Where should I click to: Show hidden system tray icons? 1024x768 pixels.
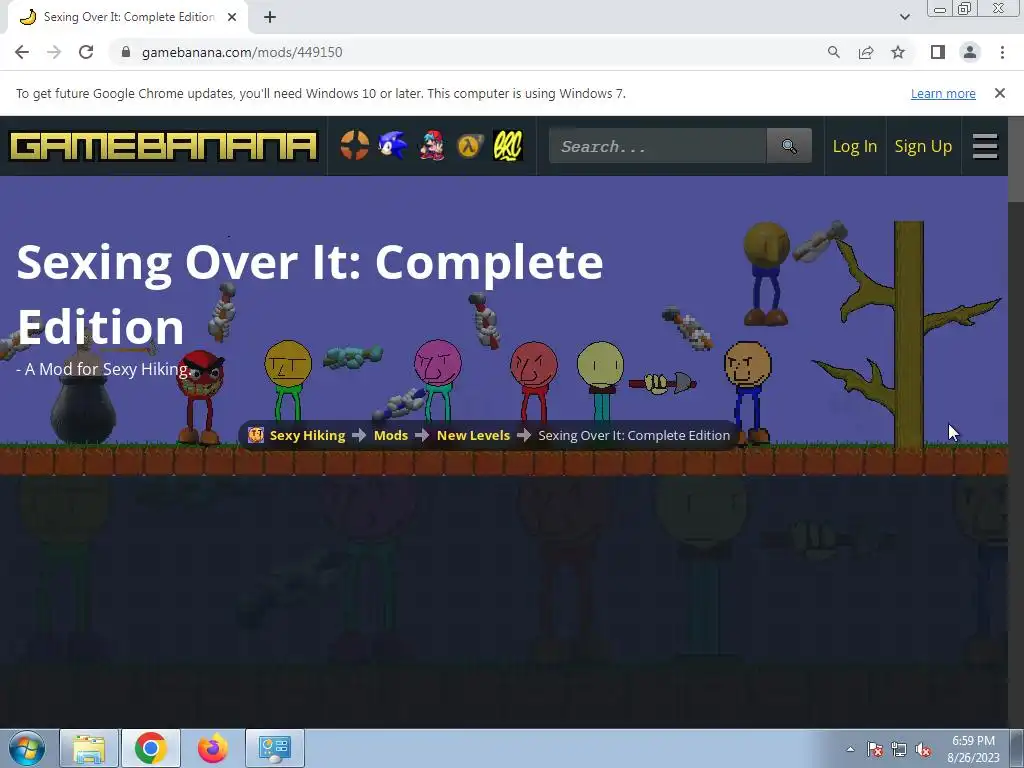tap(850, 749)
